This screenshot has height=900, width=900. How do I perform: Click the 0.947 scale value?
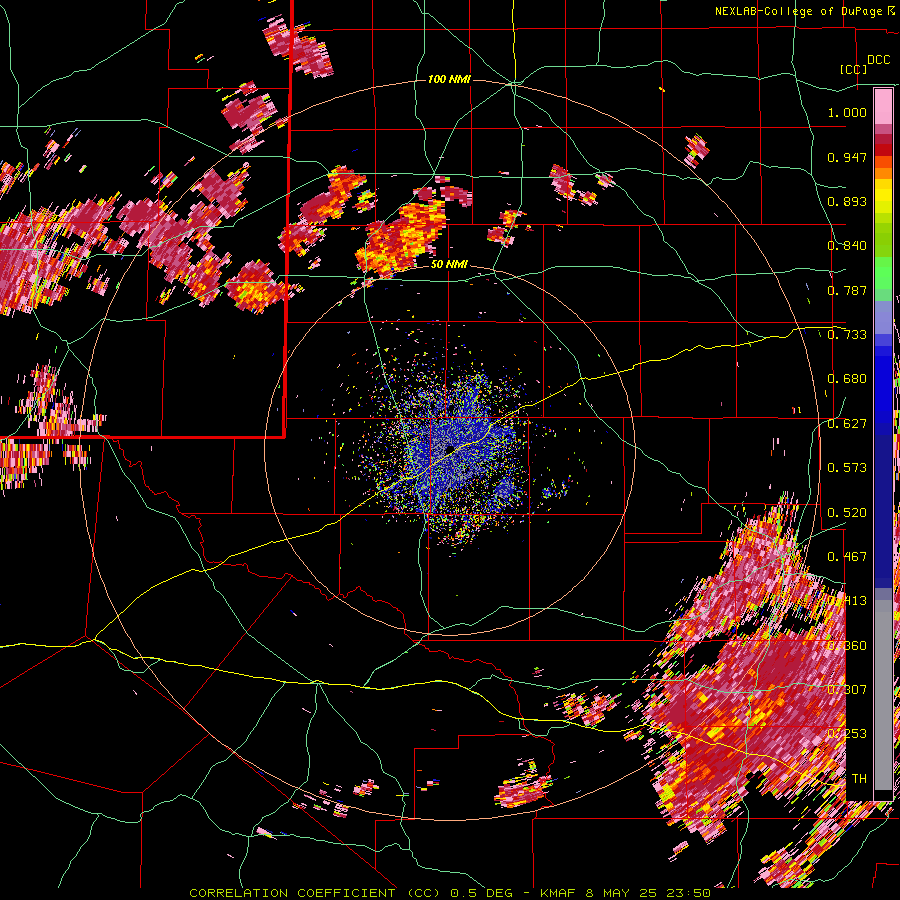click(x=847, y=157)
